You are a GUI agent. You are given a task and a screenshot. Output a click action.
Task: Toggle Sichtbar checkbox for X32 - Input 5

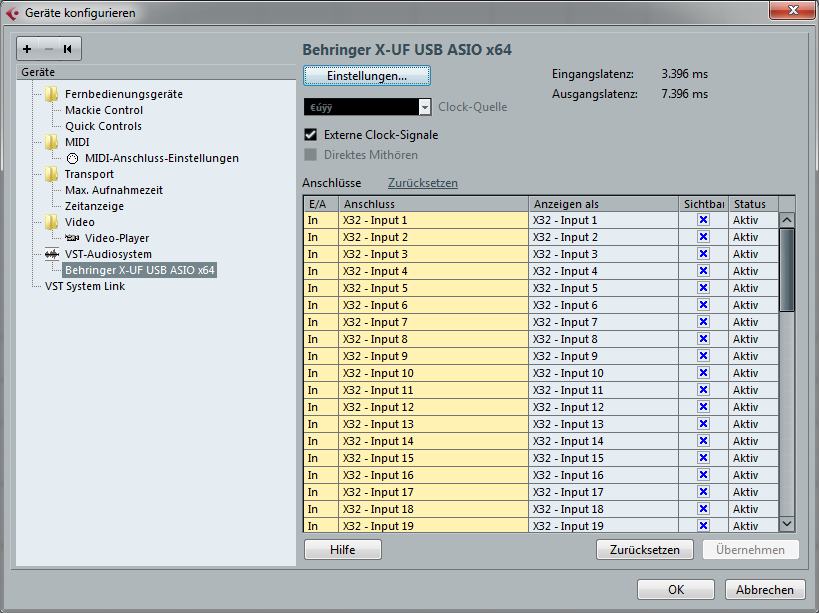click(x=704, y=288)
